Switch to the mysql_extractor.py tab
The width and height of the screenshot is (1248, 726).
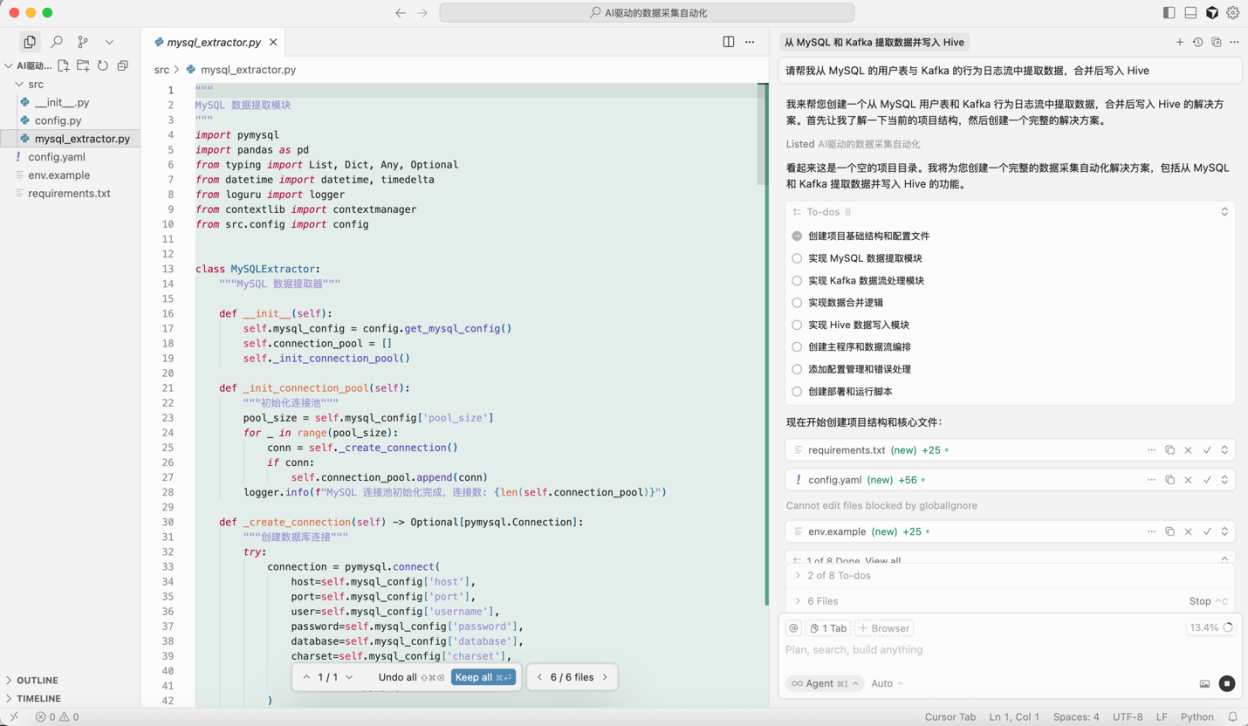coord(213,42)
